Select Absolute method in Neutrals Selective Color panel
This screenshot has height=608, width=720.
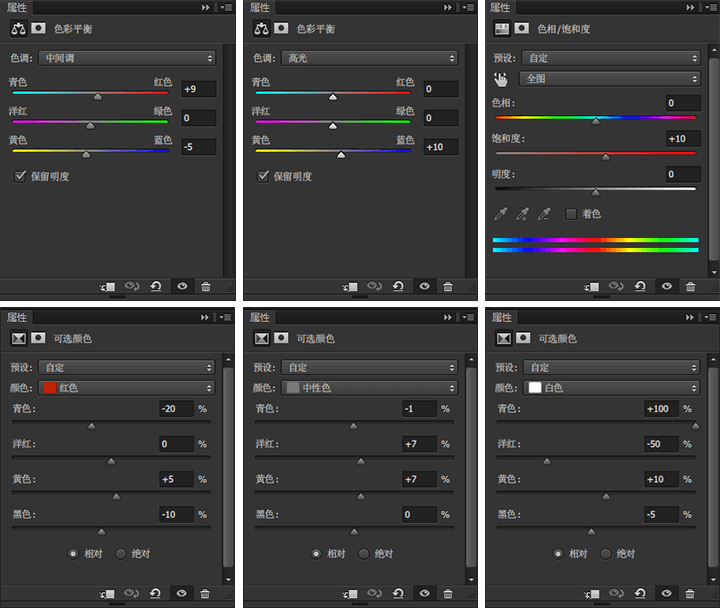[364, 554]
